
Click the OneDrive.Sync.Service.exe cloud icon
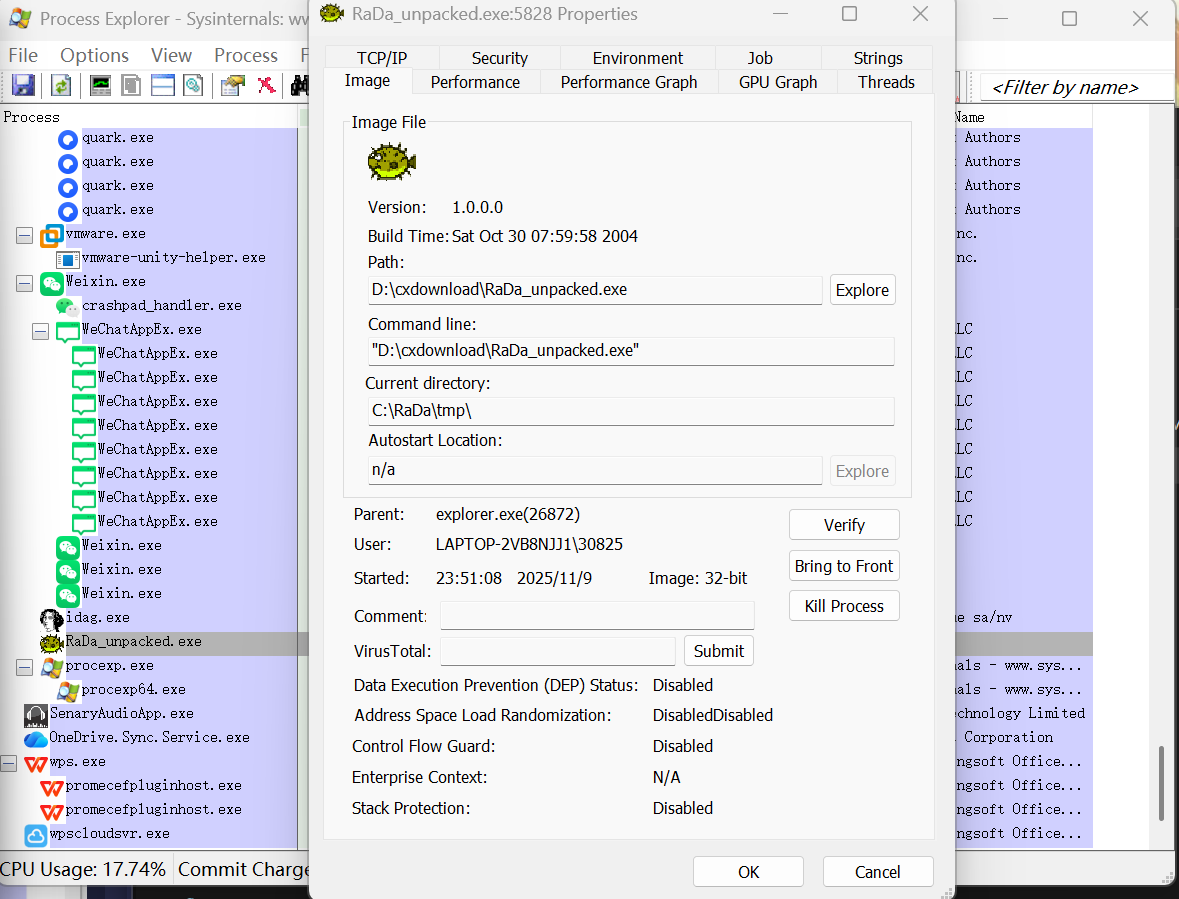[x=35, y=739]
